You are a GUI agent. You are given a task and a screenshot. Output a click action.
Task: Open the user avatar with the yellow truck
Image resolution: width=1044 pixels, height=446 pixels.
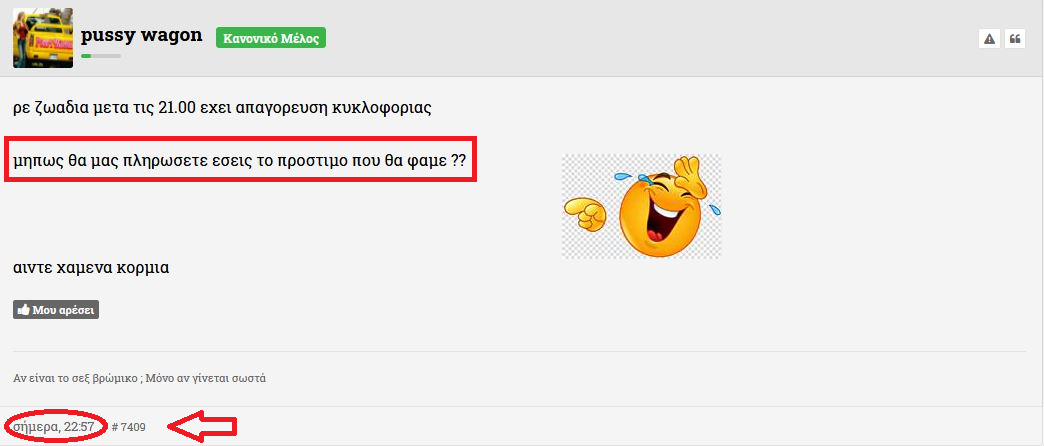(43, 38)
